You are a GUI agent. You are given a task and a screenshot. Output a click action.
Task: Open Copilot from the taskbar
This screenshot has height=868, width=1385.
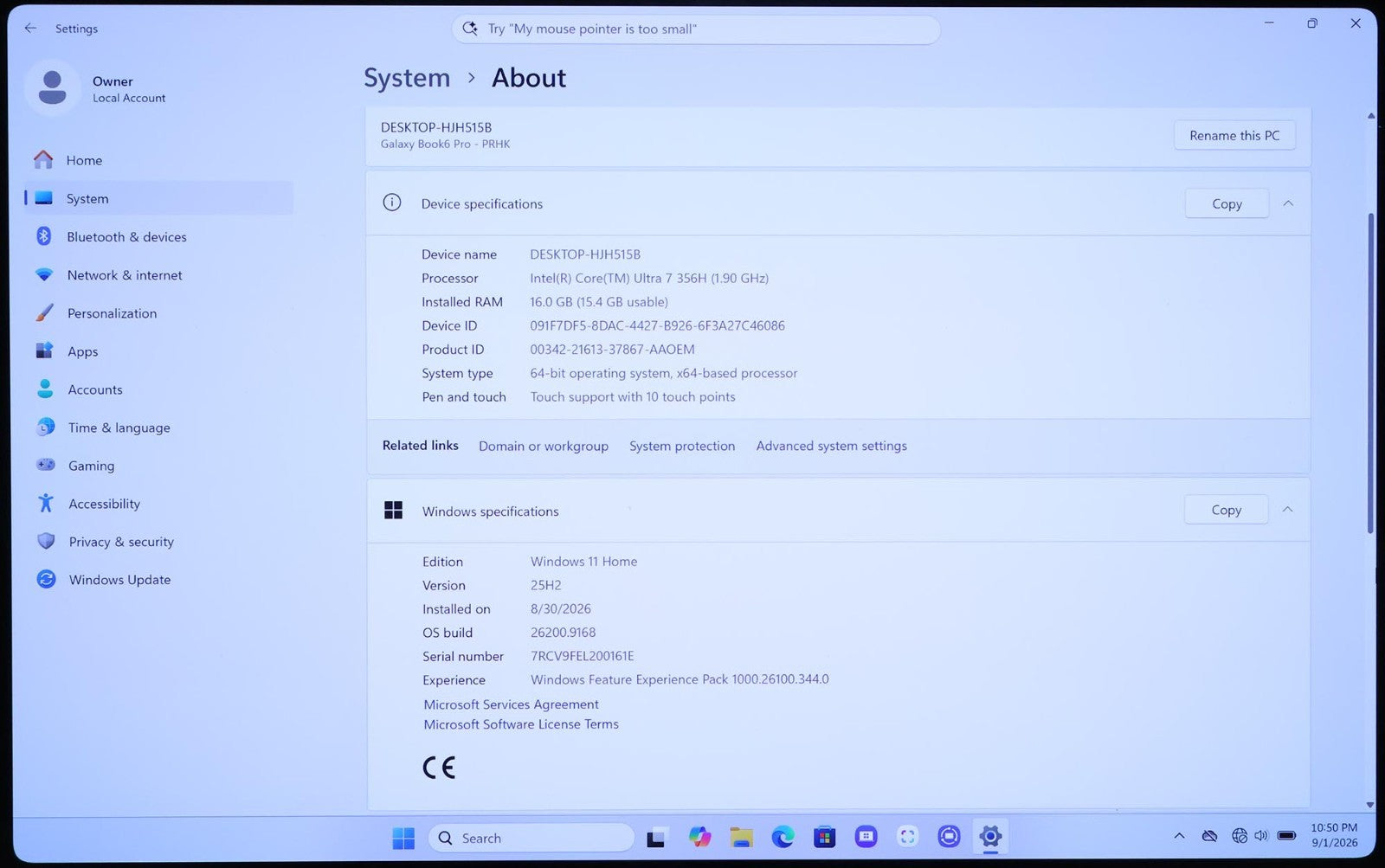[x=699, y=837]
